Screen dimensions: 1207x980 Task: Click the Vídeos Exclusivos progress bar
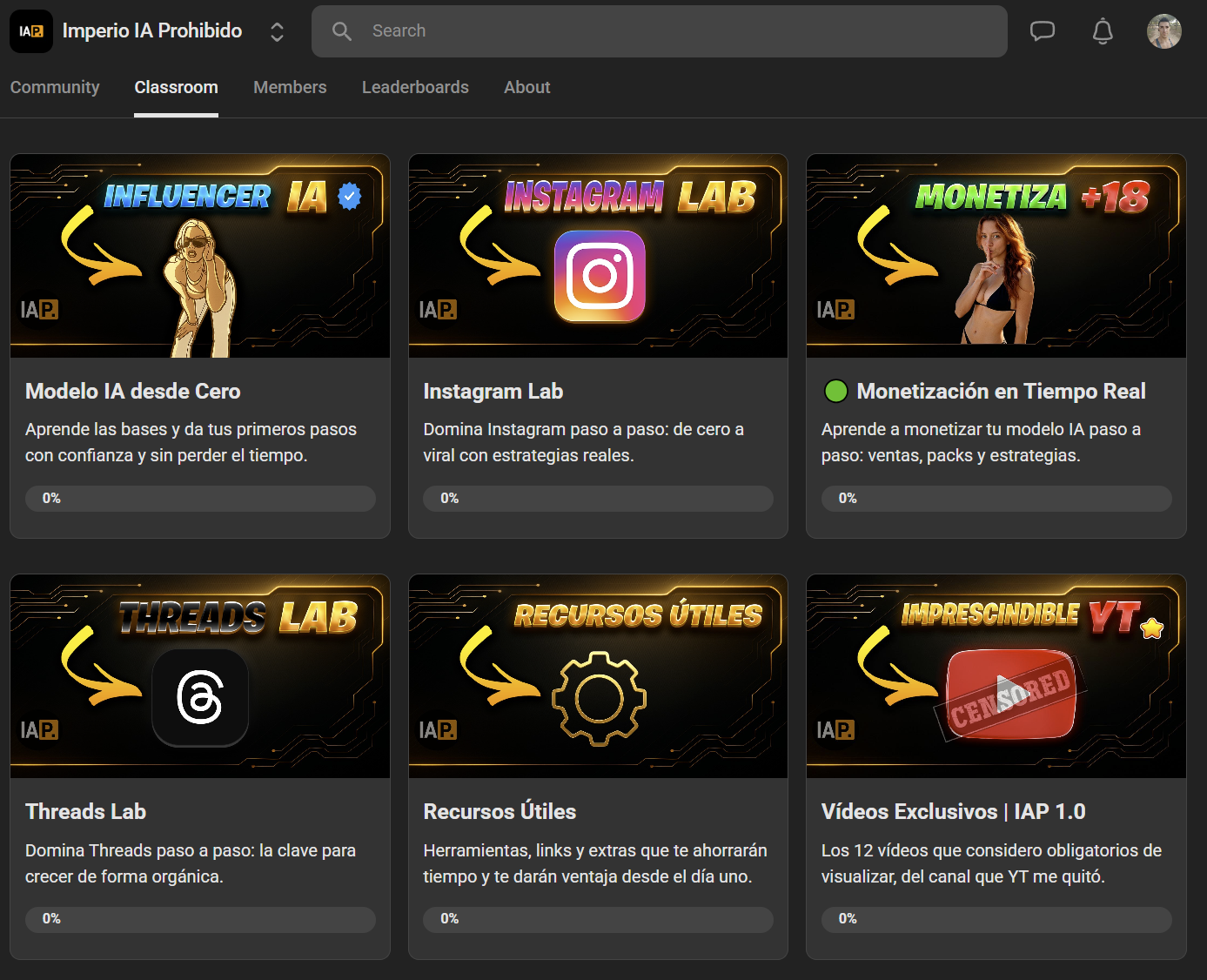click(996, 919)
